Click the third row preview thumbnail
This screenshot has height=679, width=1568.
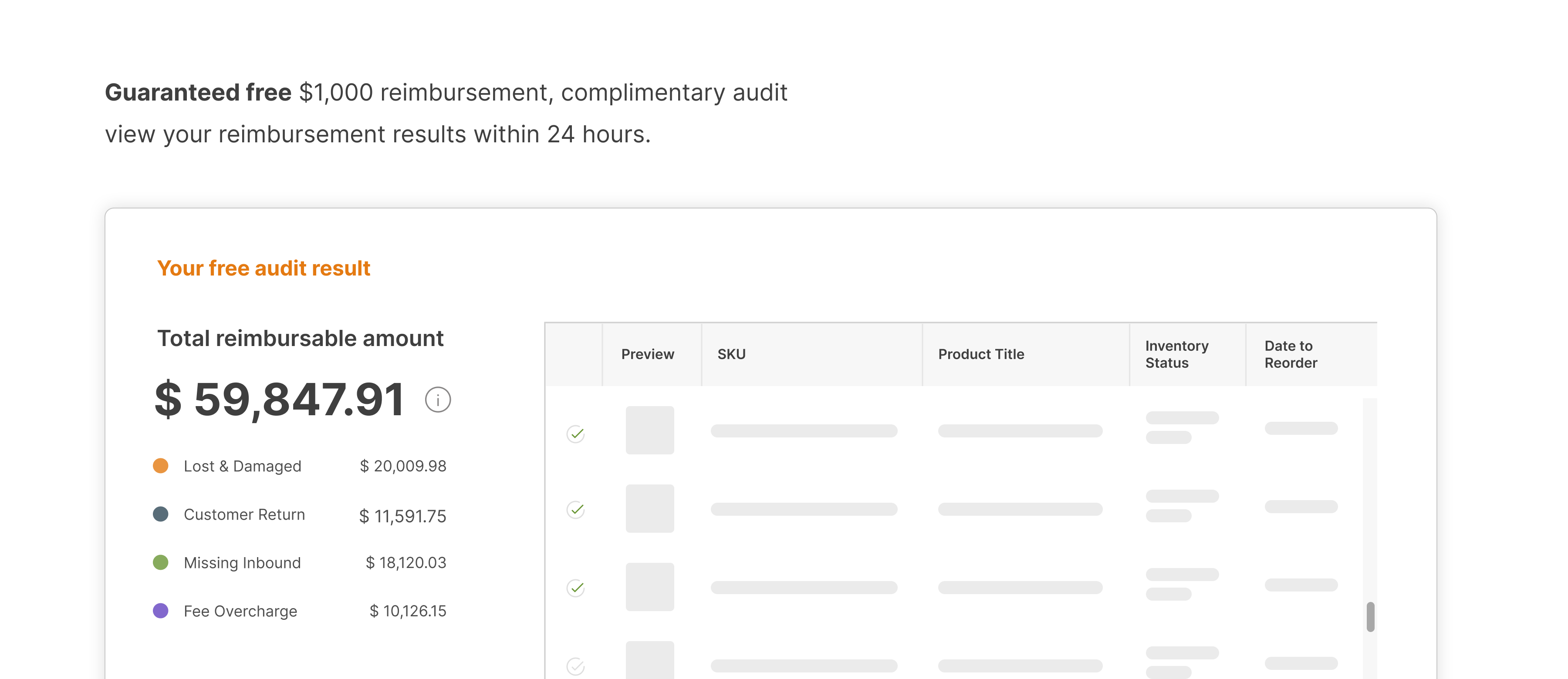[x=649, y=587]
